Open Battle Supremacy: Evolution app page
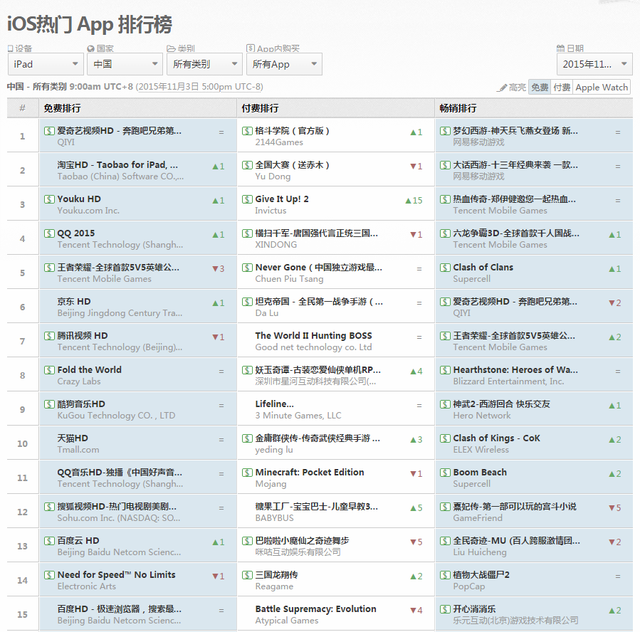Viewport: 640px width, 632px height. (316, 609)
